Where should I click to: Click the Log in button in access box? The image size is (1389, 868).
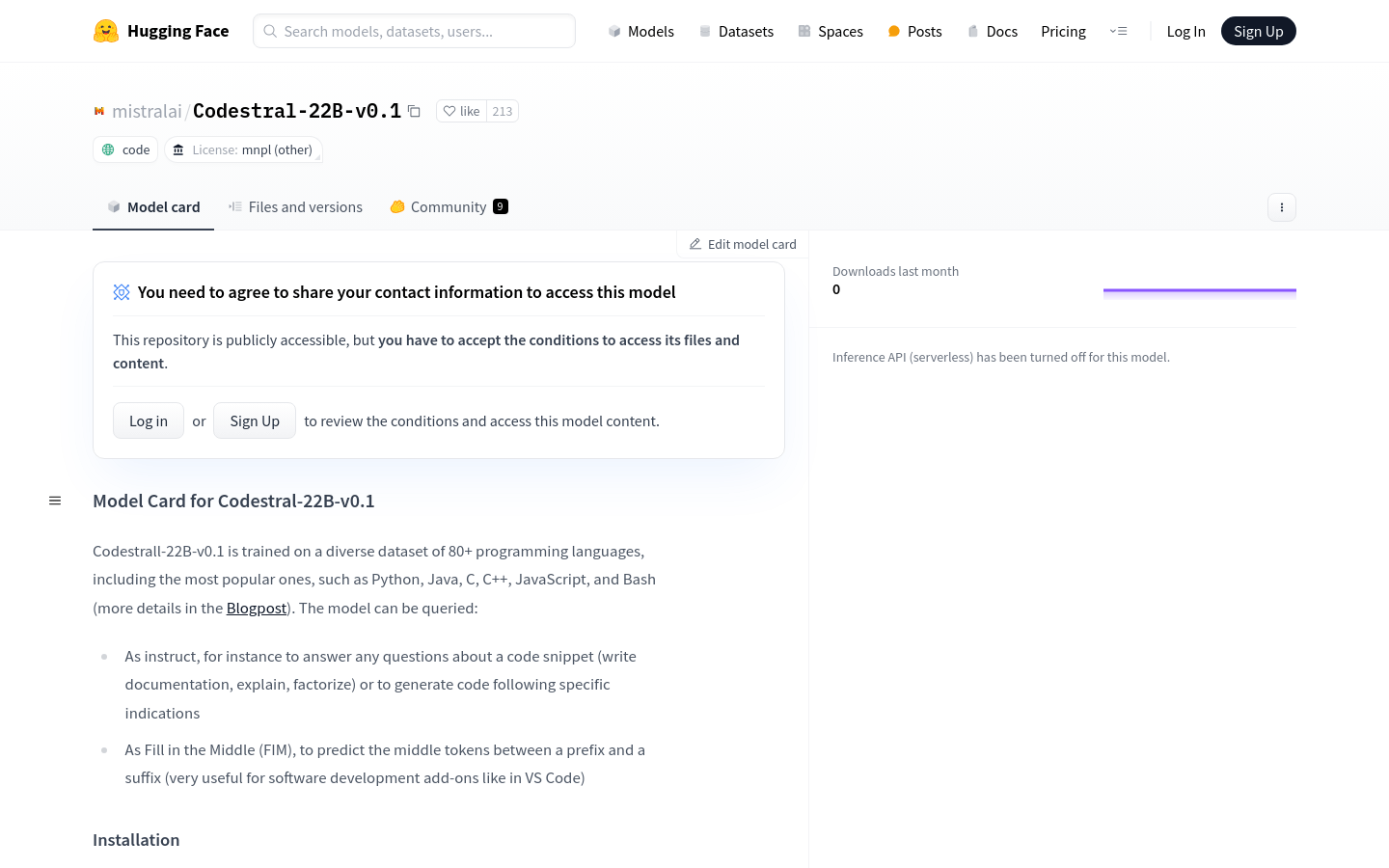(149, 420)
